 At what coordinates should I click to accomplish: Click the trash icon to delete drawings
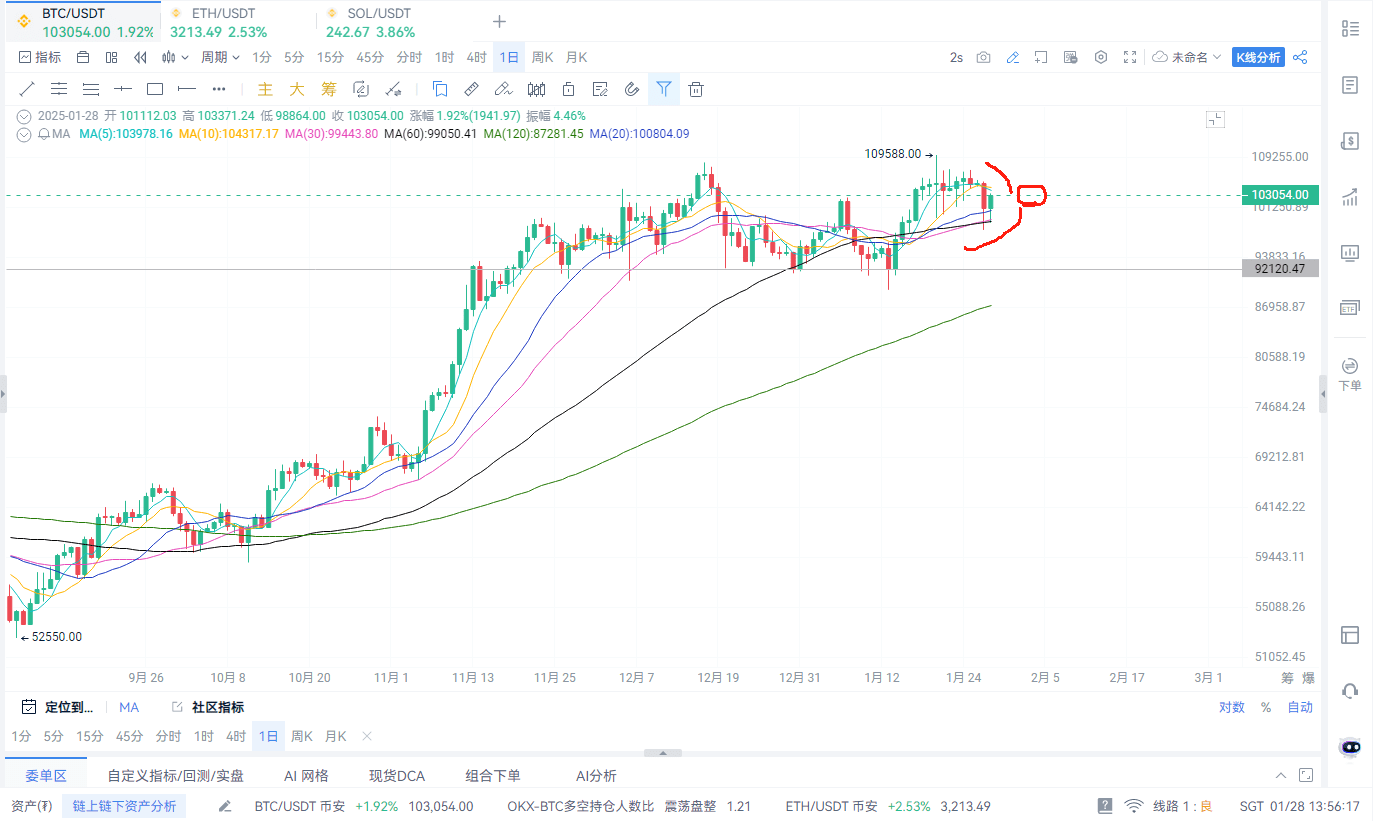coord(696,89)
